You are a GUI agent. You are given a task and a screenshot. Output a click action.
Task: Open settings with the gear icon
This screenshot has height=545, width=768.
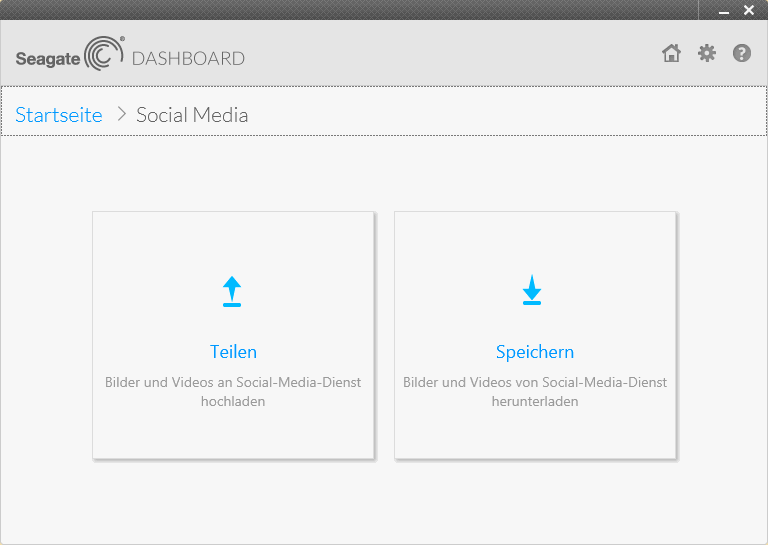[x=707, y=53]
